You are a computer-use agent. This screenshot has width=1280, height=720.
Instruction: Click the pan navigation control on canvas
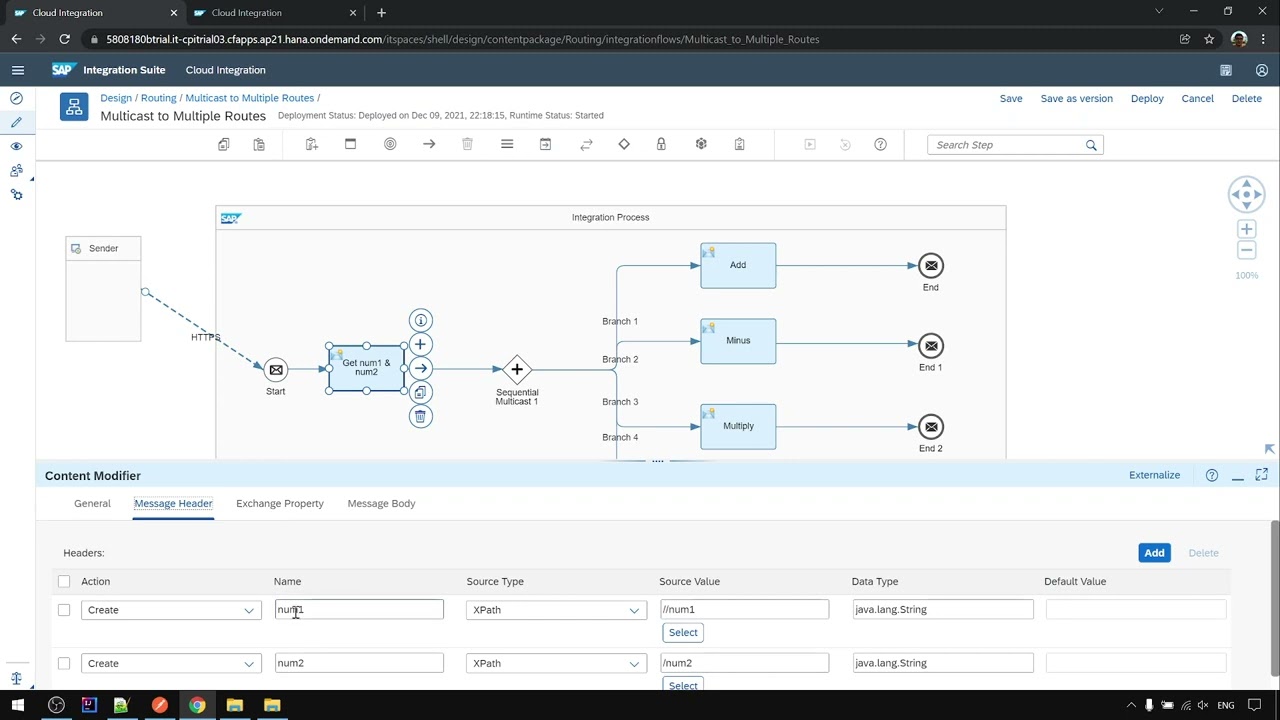1246,194
